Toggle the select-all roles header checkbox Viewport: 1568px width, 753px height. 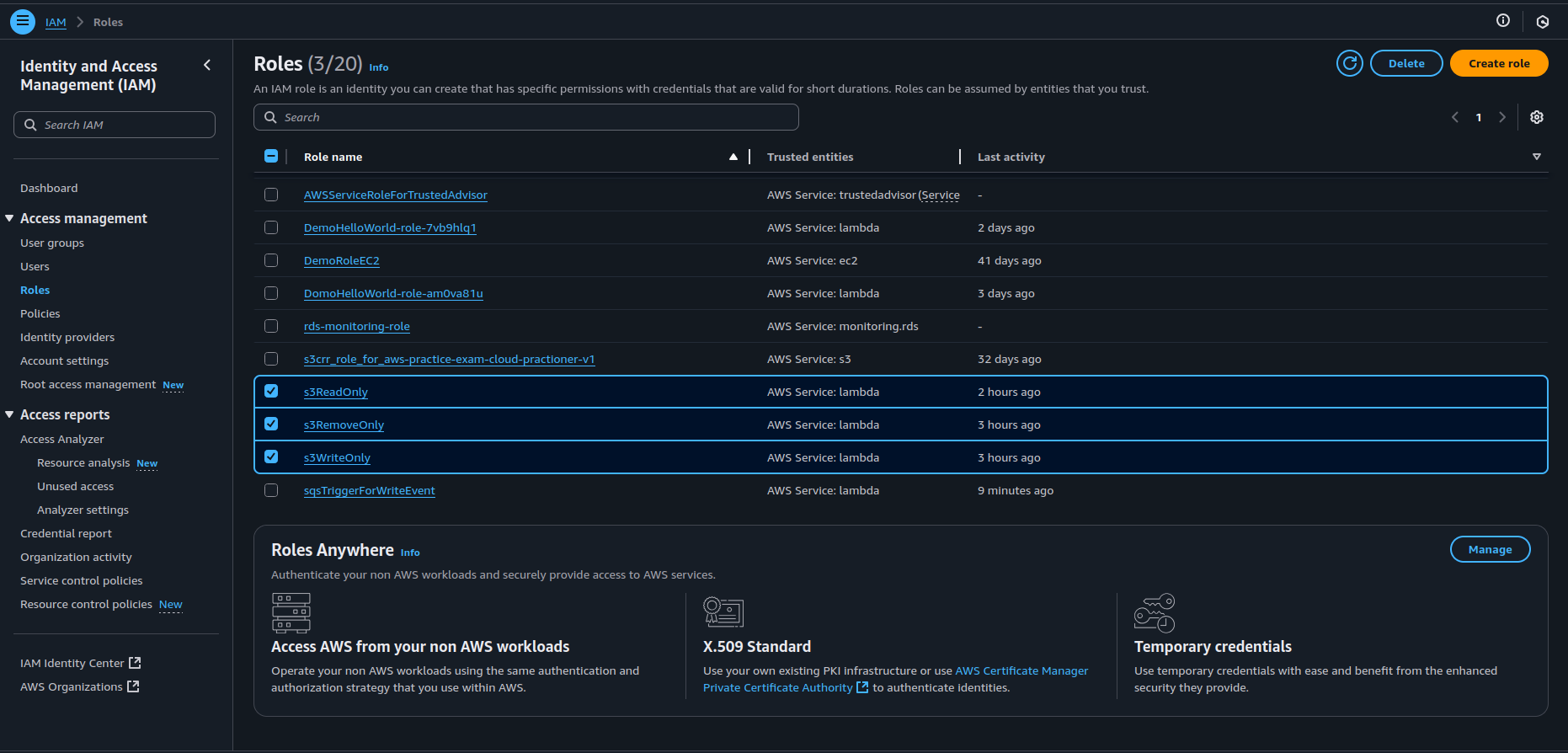click(x=271, y=157)
